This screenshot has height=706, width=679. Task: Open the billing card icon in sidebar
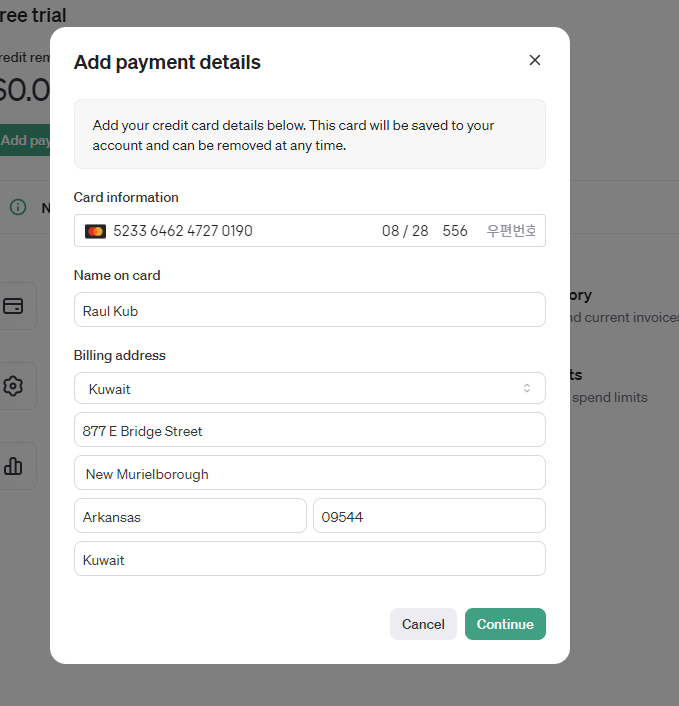13,306
